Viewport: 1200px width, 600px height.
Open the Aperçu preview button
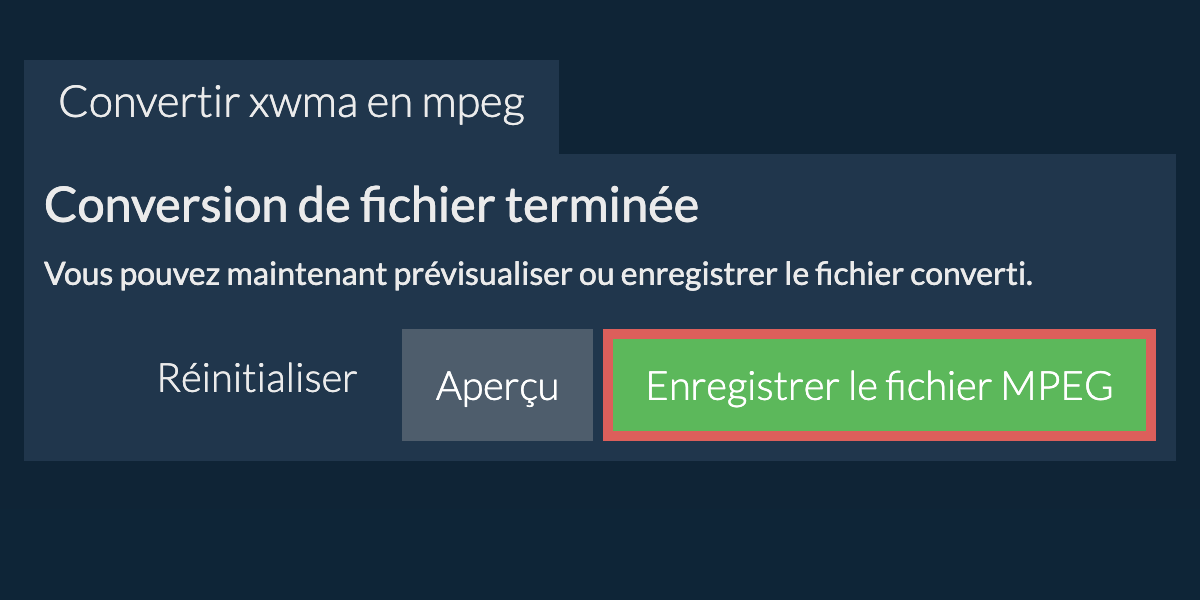tap(497, 385)
